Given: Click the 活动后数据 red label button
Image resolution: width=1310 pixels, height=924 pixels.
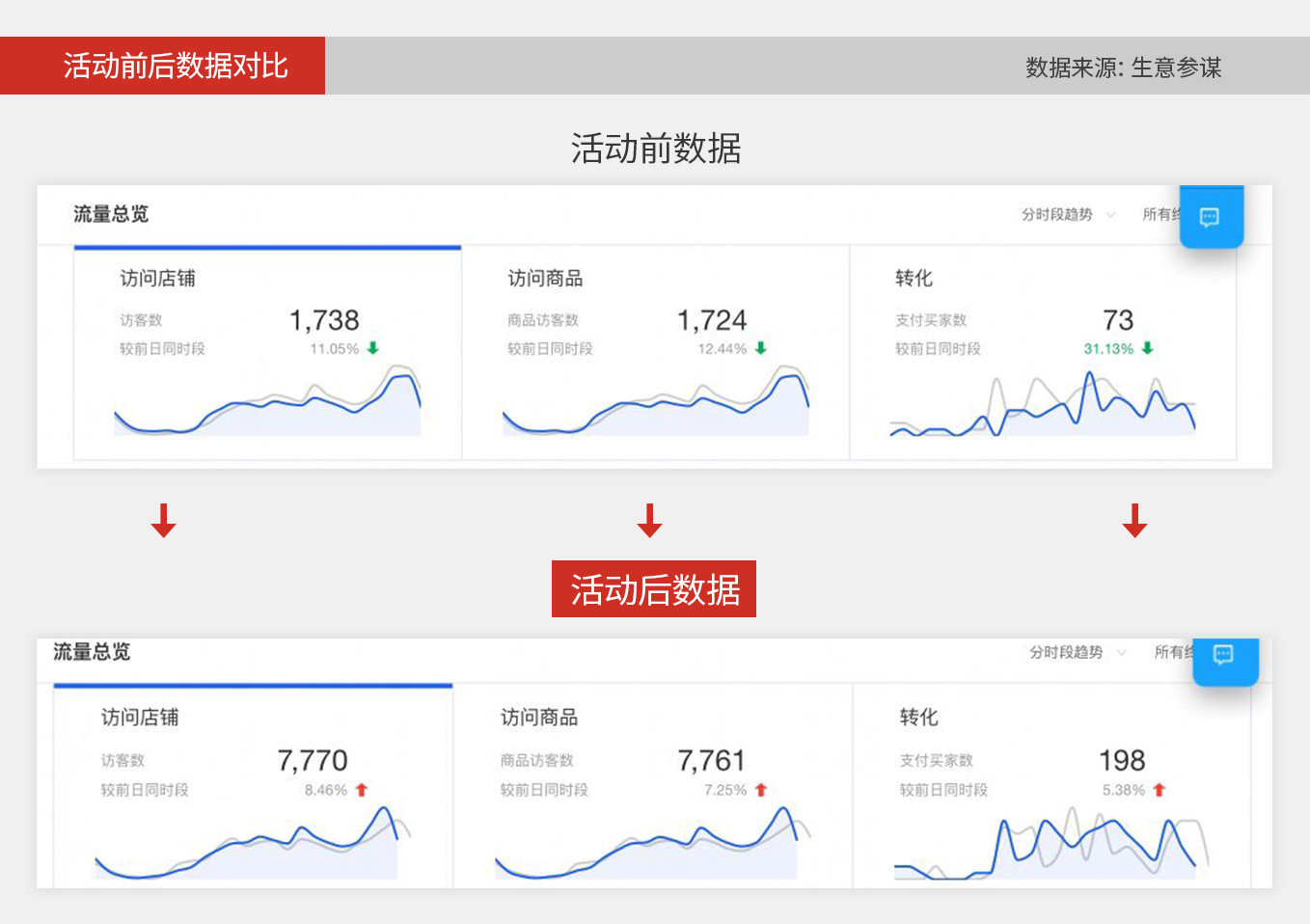Looking at the screenshot, I should pos(653,587).
